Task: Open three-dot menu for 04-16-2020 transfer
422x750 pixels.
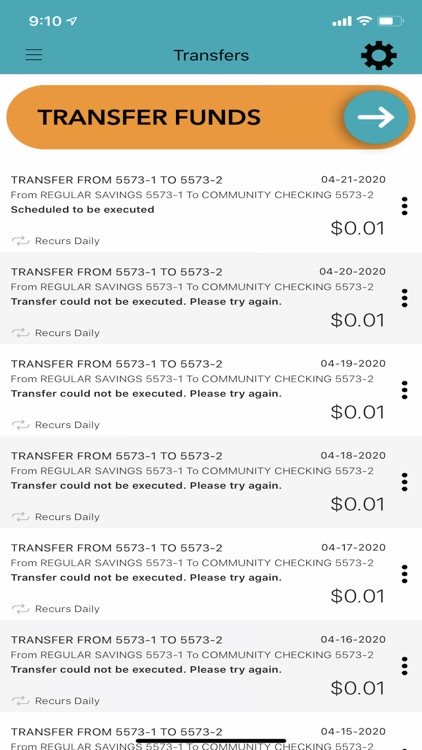Action: coord(405,666)
